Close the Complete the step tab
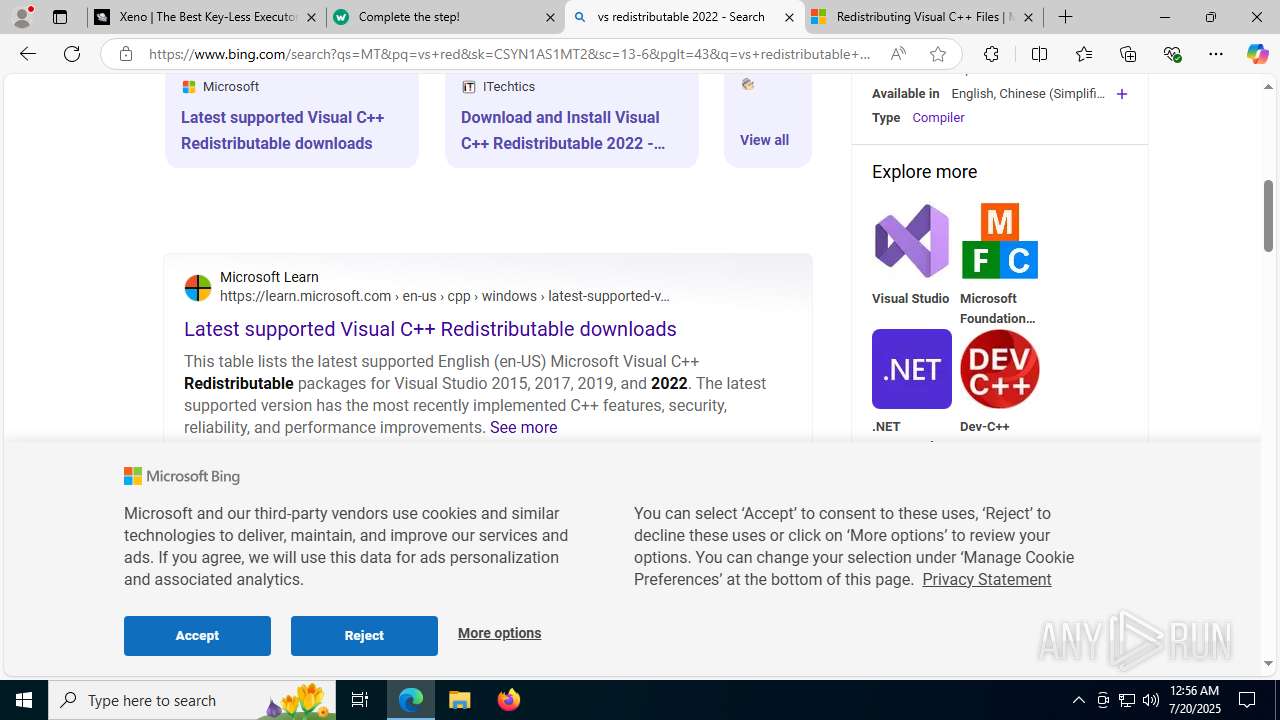This screenshot has width=1280, height=720. pos(550,17)
